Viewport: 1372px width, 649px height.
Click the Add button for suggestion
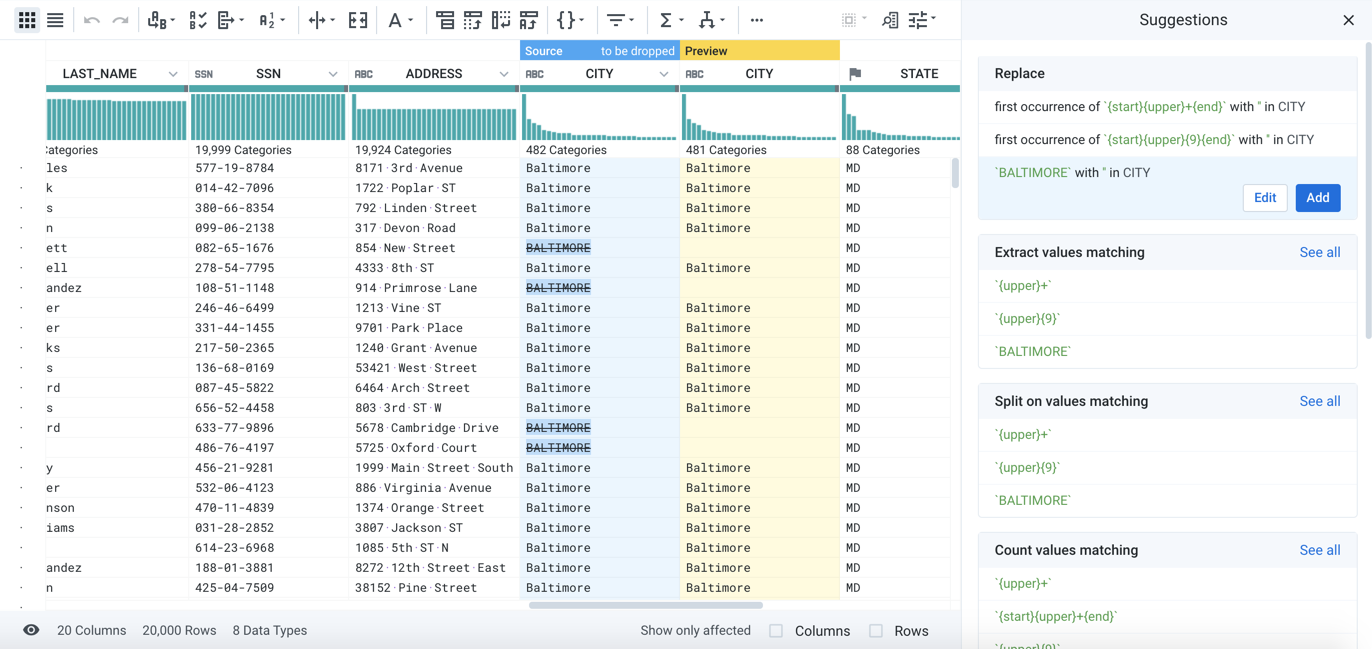tap(1318, 198)
